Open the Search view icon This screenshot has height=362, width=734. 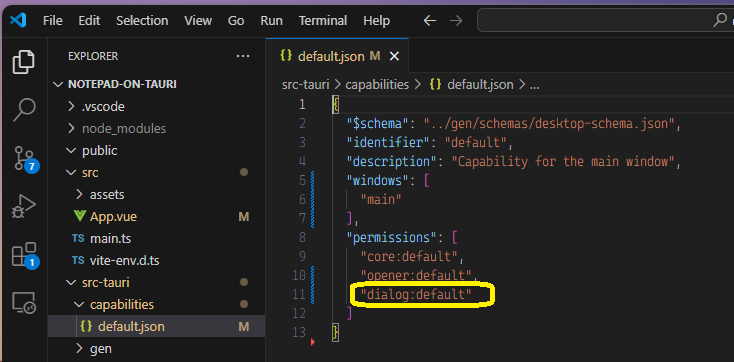(23, 110)
